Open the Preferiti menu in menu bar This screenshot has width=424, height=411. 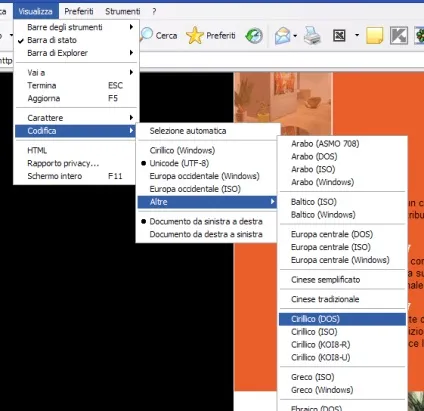point(79,11)
